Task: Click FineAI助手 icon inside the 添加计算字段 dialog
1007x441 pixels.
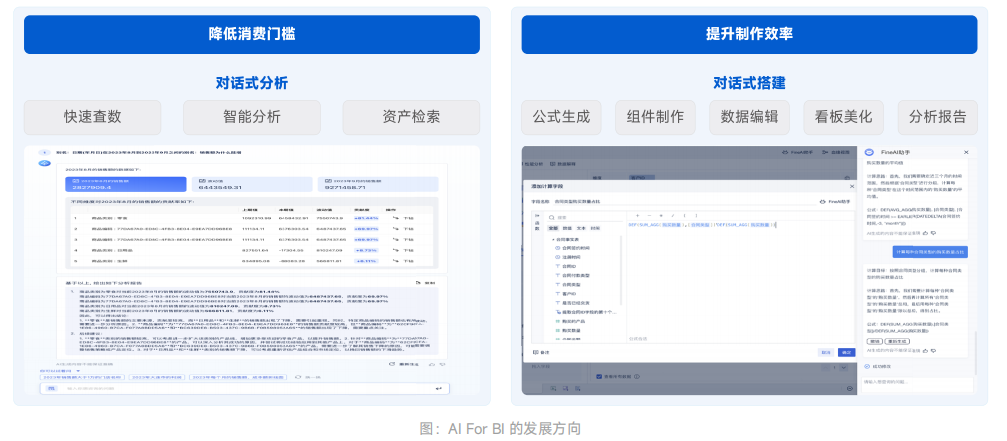Action: point(822,202)
